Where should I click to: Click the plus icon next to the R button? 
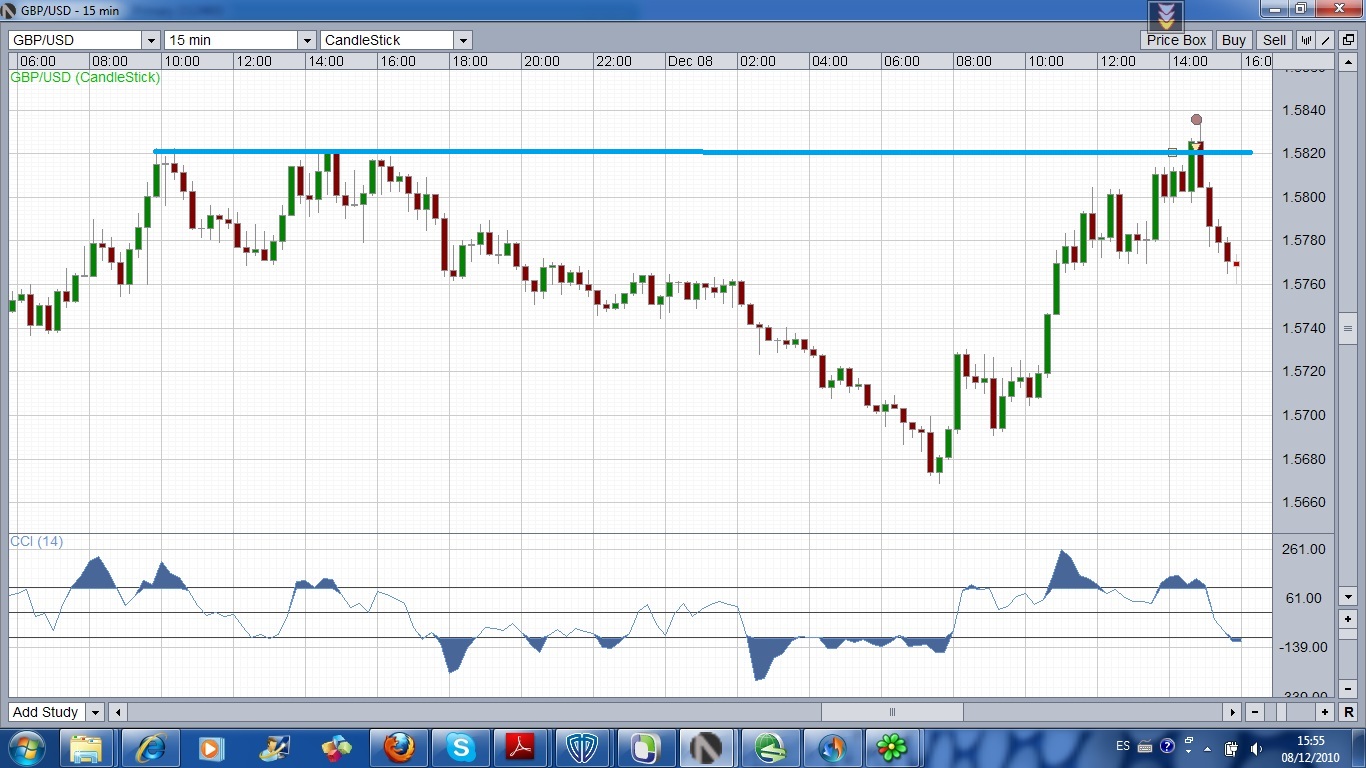point(1325,712)
